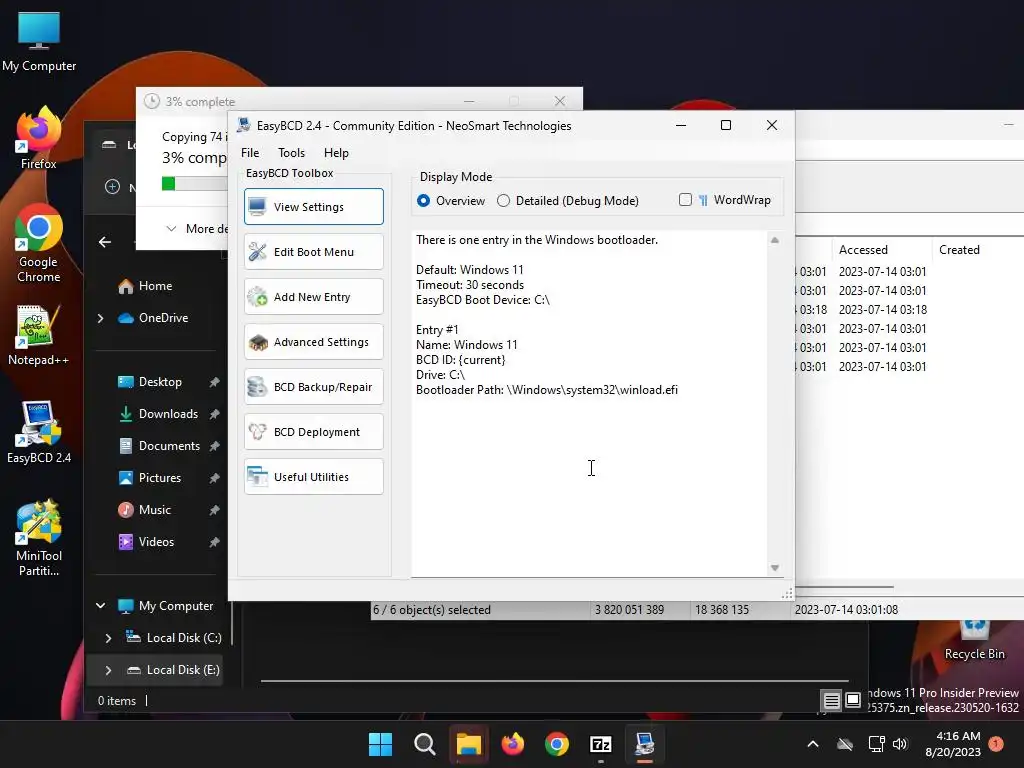
Task: Open BCD Deployment section
Action: pyautogui.click(x=313, y=432)
